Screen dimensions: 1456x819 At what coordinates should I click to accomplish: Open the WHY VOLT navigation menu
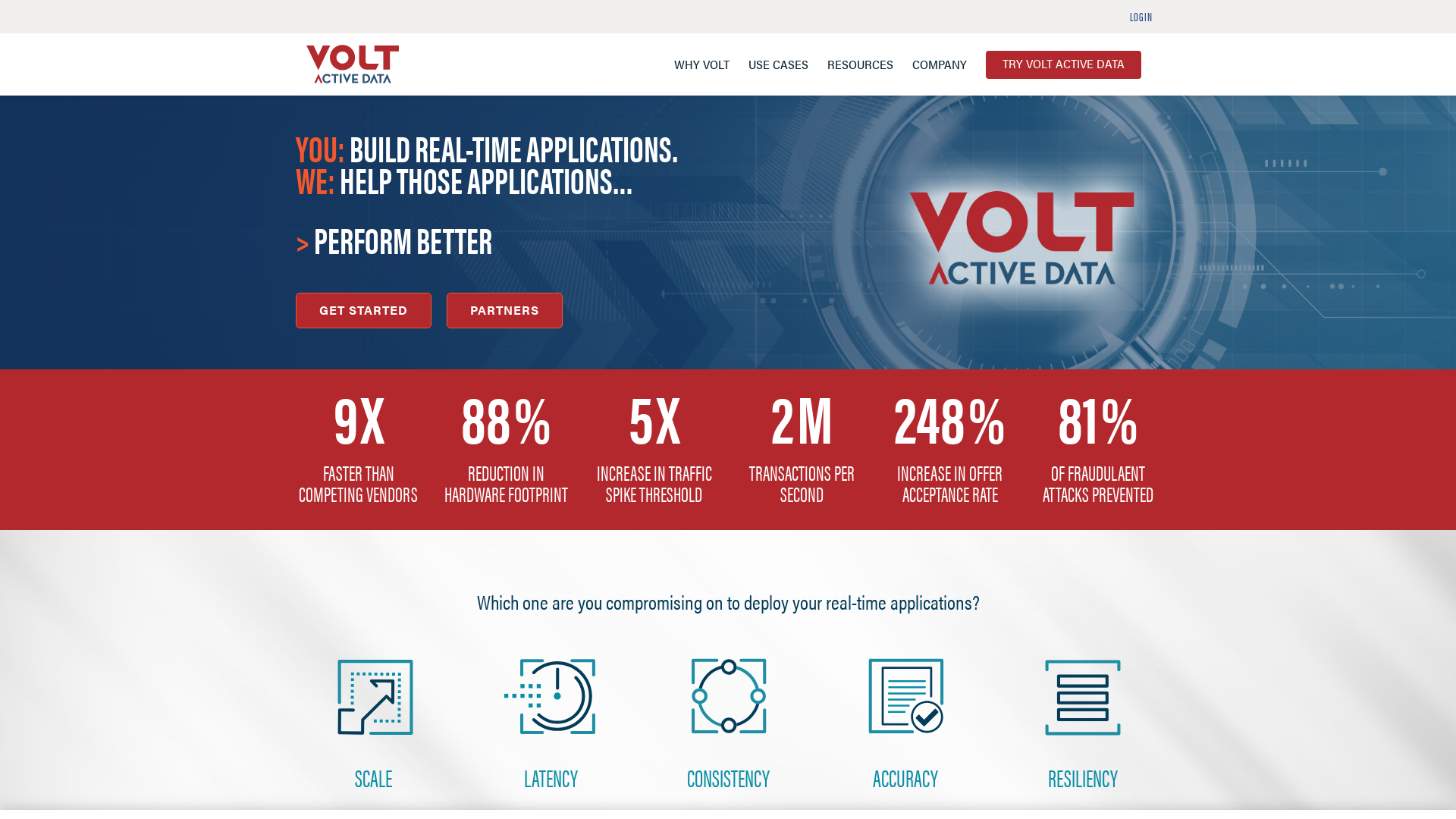701,64
